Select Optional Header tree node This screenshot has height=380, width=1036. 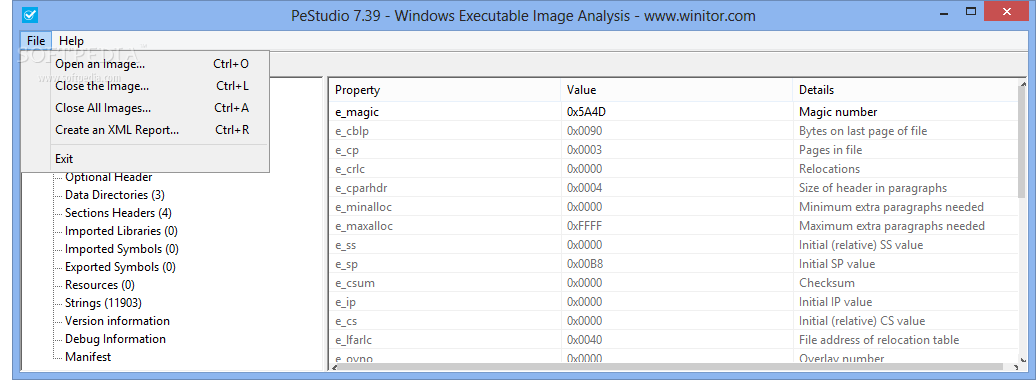(x=108, y=177)
